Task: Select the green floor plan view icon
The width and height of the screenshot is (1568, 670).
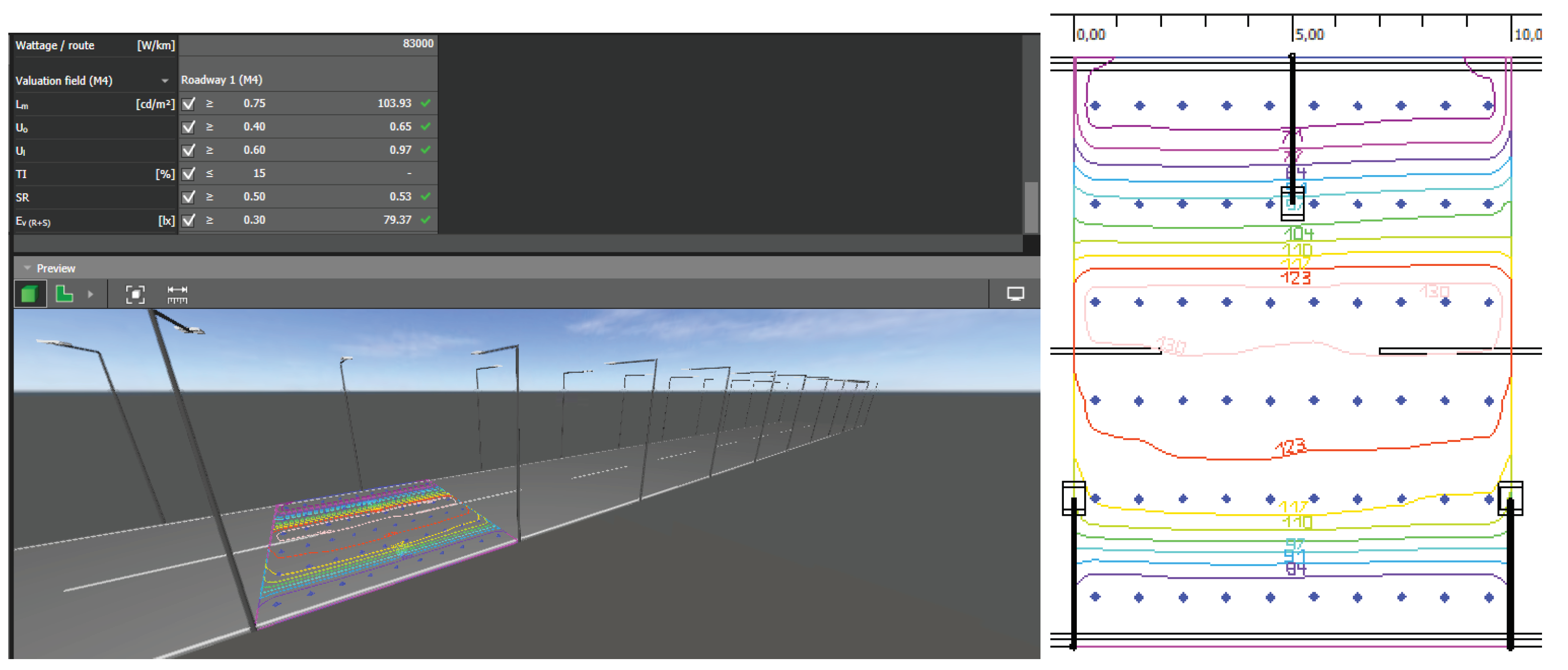Action: (x=64, y=294)
